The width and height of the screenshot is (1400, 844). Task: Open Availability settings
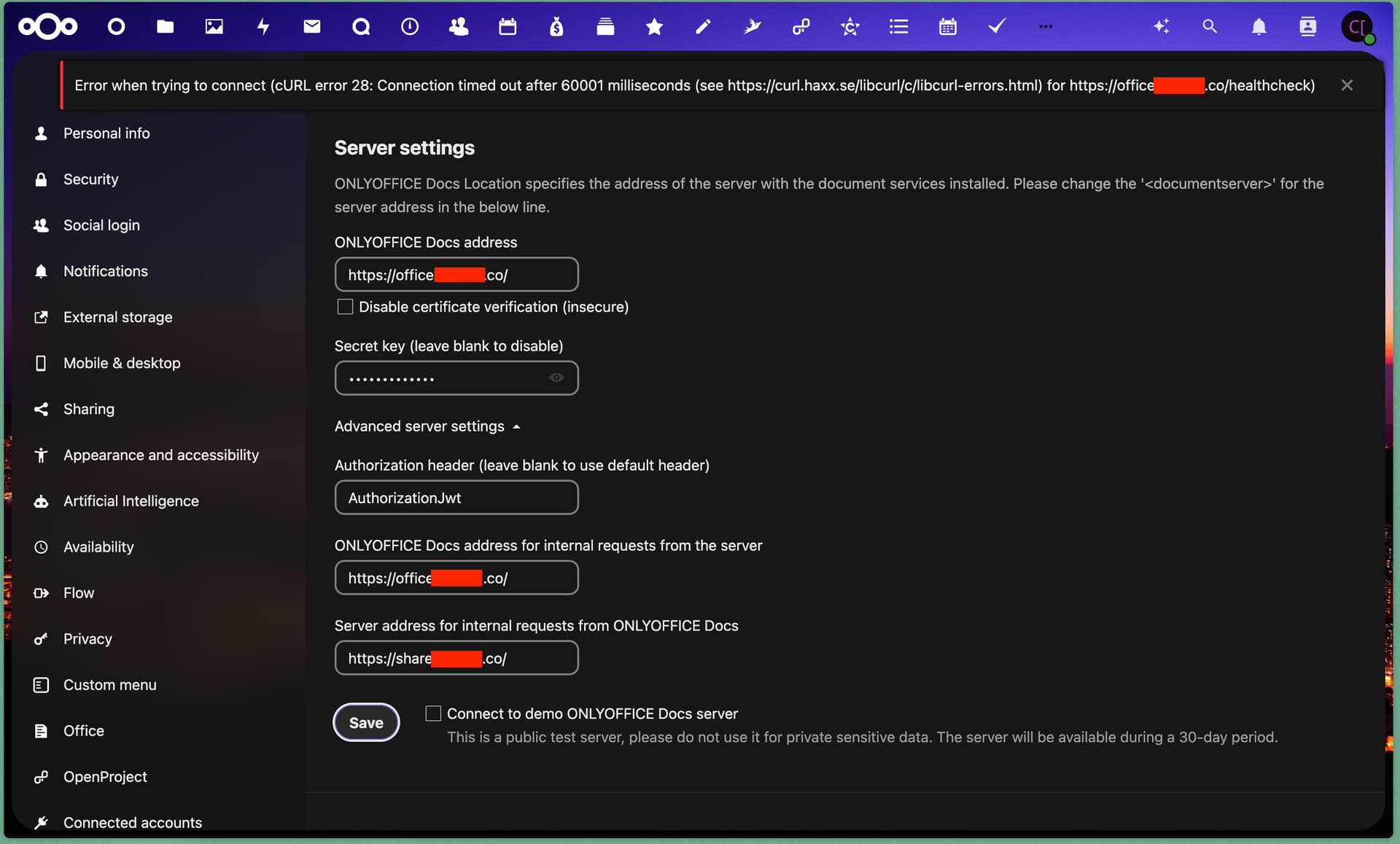click(x=98, y=547)
